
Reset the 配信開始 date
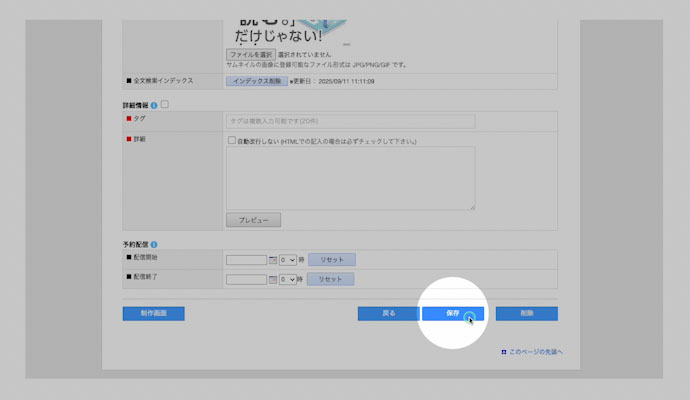(331, 260)
